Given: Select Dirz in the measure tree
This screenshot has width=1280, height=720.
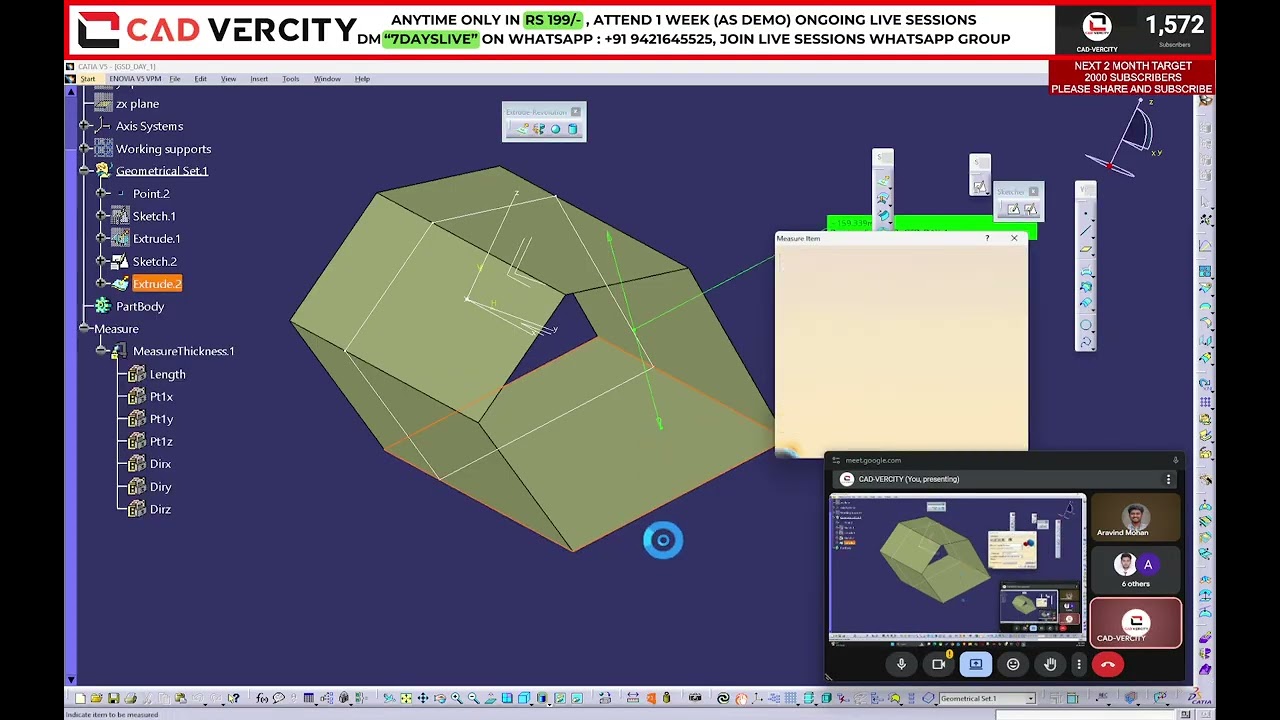Looking at the screenshot, I should pyautogui.click(x=160, y=509).
